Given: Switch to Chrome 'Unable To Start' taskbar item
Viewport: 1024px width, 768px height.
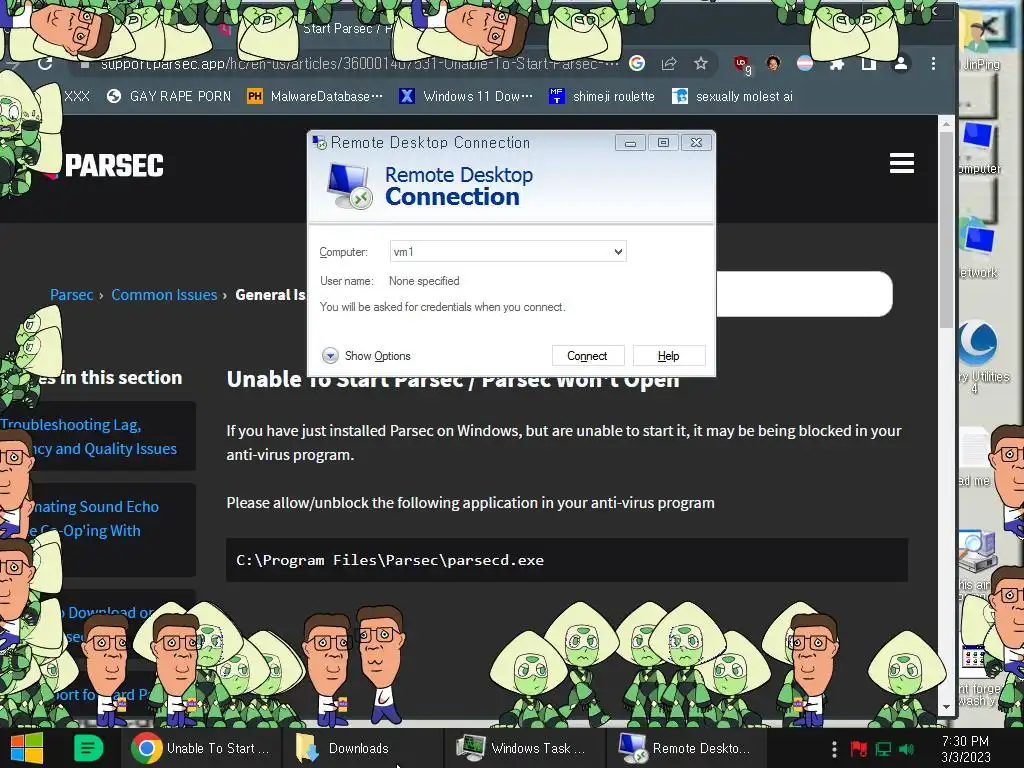Looking at the screenshot, I should 201,748.
